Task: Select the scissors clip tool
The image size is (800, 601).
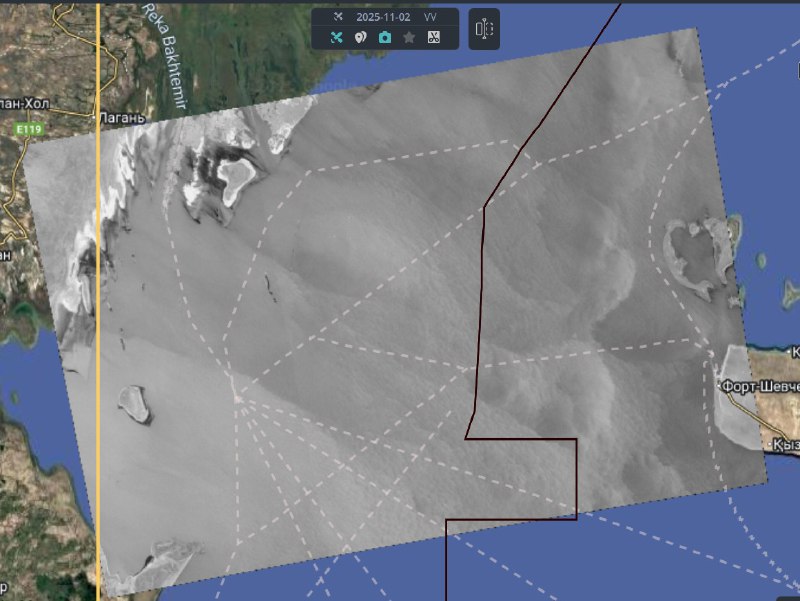Action: (x=434, y=38)
